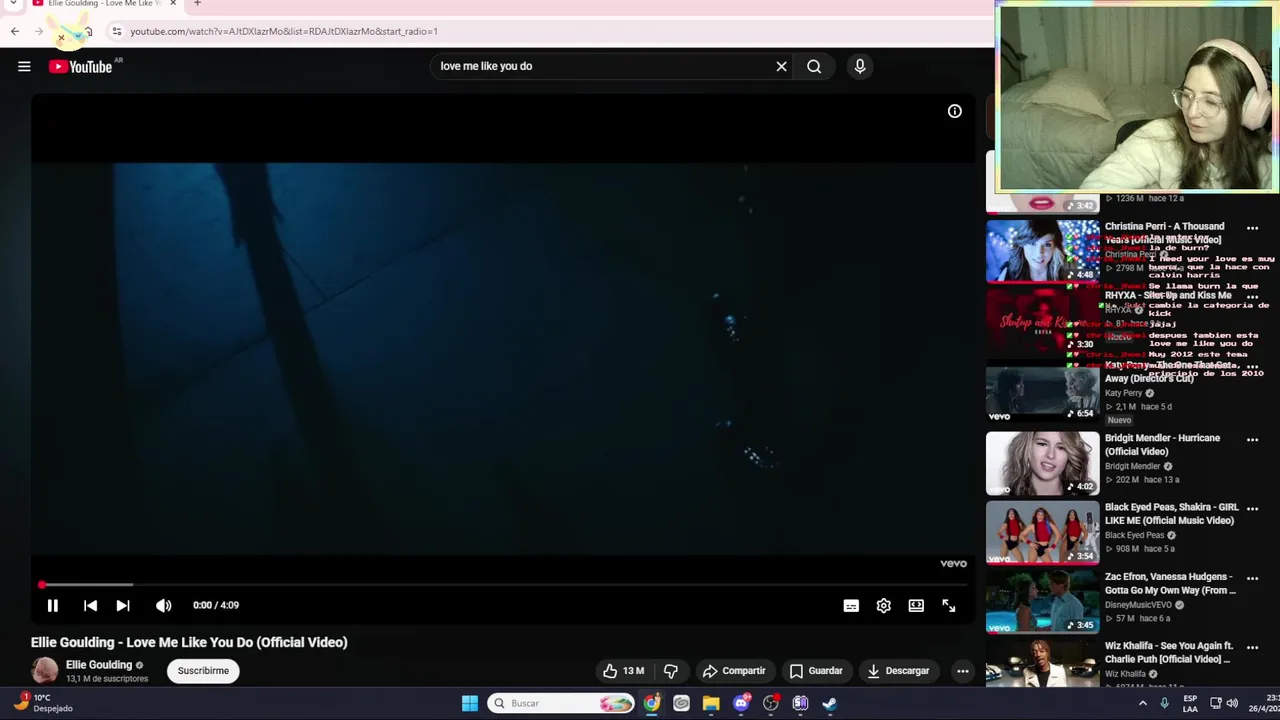Play Wiz Khalifa See You Again thumbnail
1280x720 pixels.
pos(1042,663)
